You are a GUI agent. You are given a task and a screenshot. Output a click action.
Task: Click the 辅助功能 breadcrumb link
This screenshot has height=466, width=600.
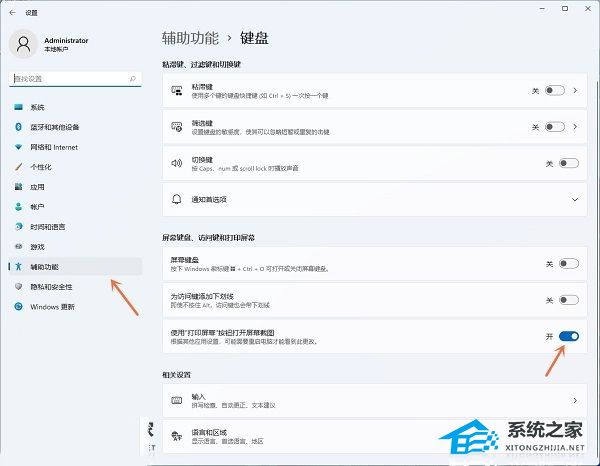click(x=189, y=38)
